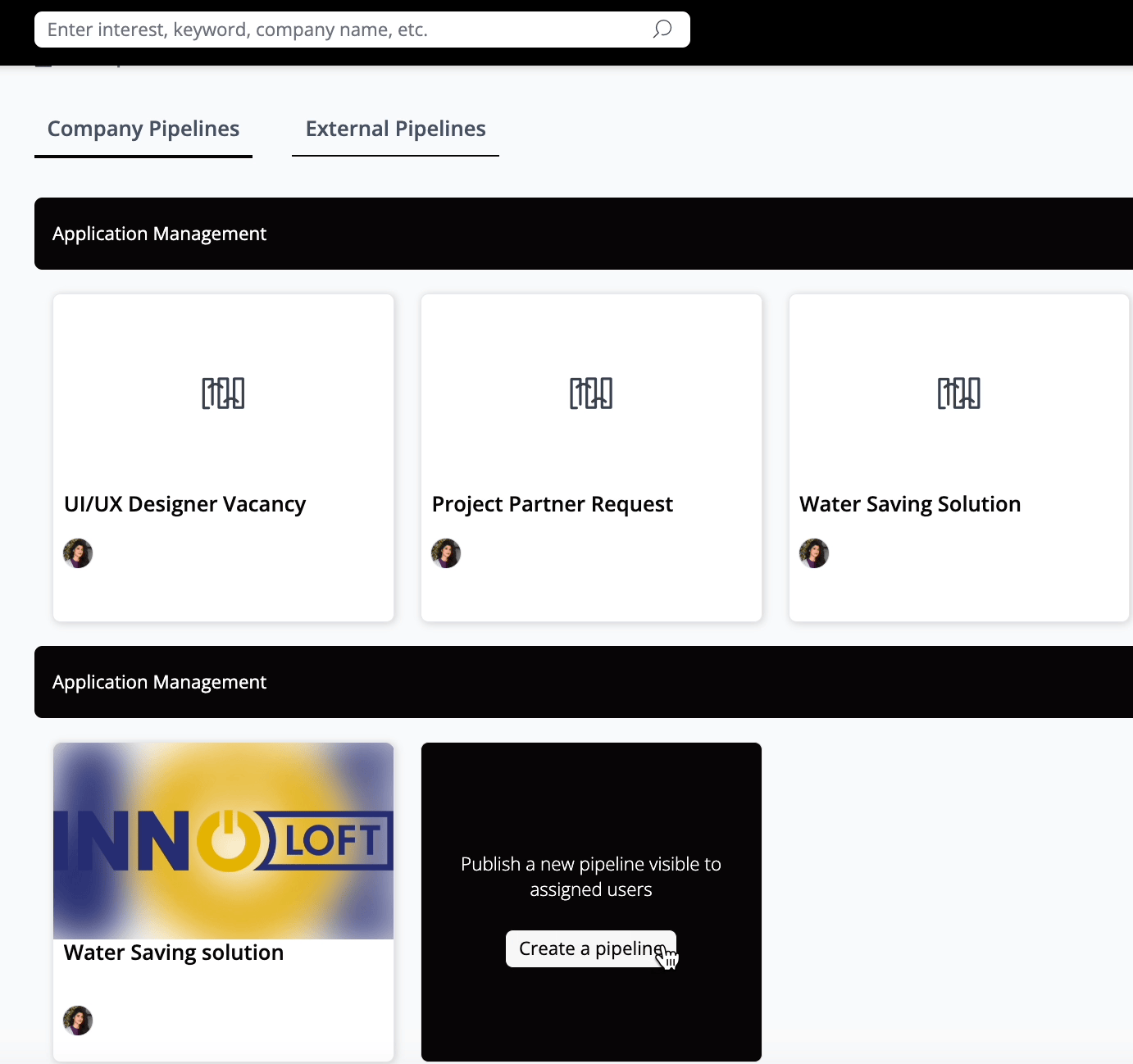The height and width of the screenshot is (1064, 1133).
Task: Click the Publish a new pipeline description text
Action: (x=591, y=876)
